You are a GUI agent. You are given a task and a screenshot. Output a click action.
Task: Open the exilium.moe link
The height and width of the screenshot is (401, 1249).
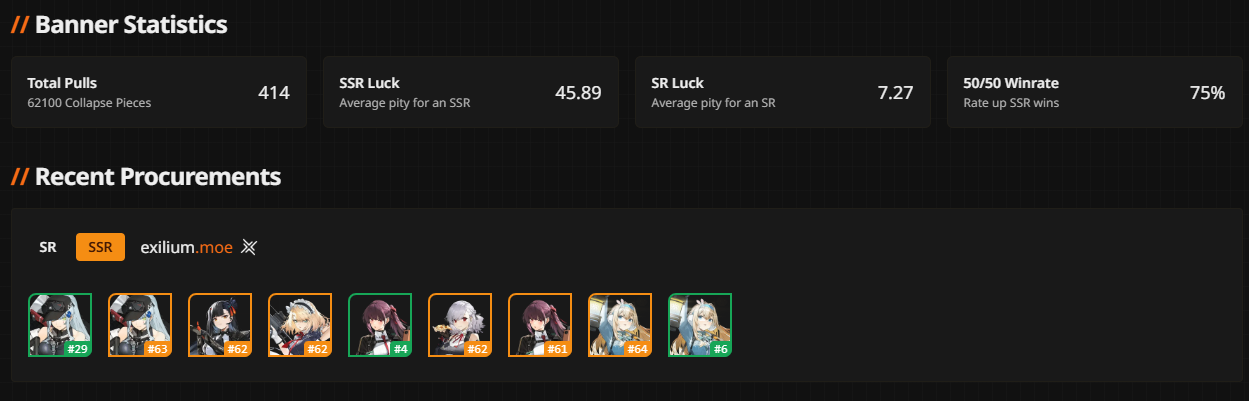(187, 247)
